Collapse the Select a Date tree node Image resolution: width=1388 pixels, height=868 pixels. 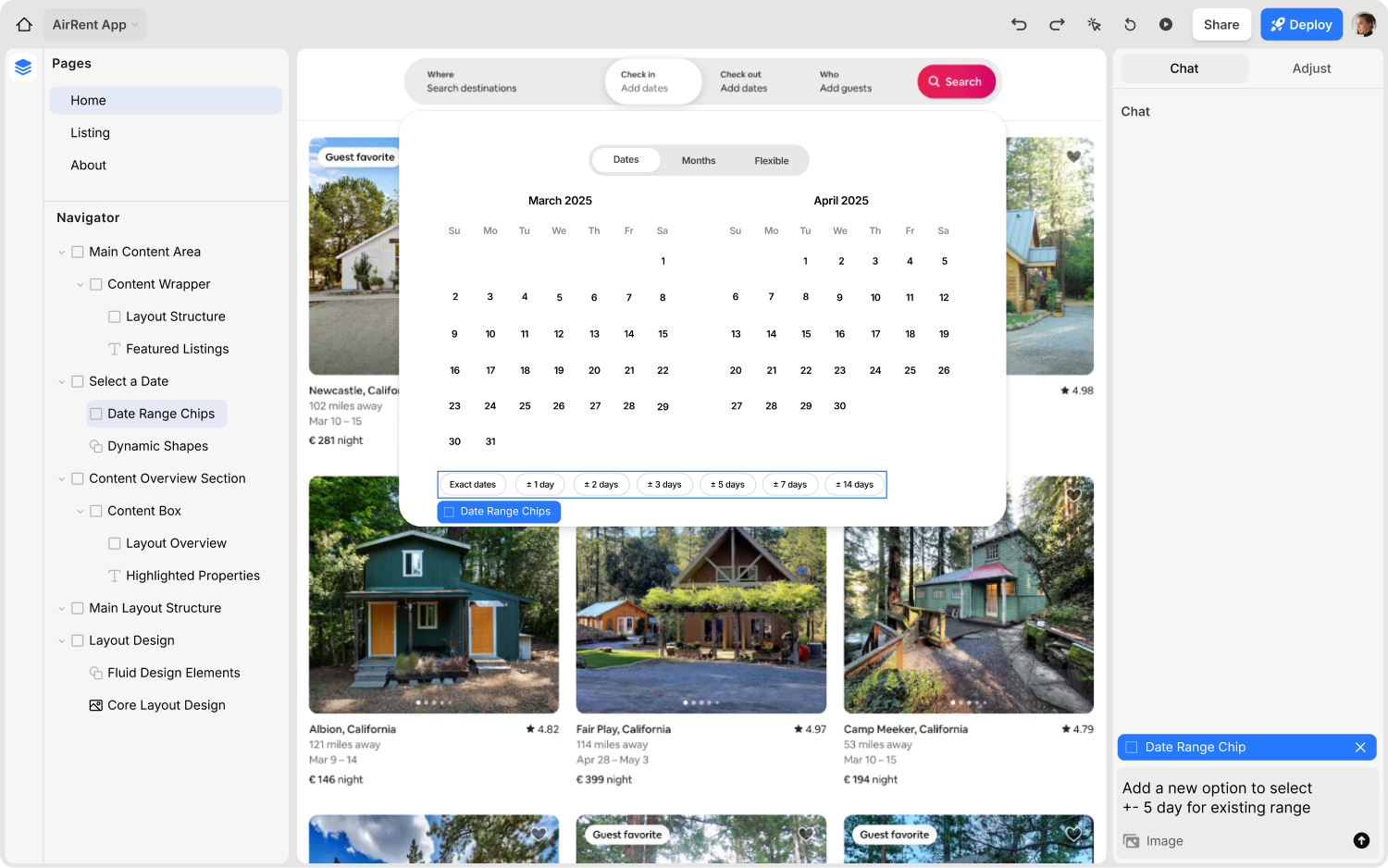62,381
